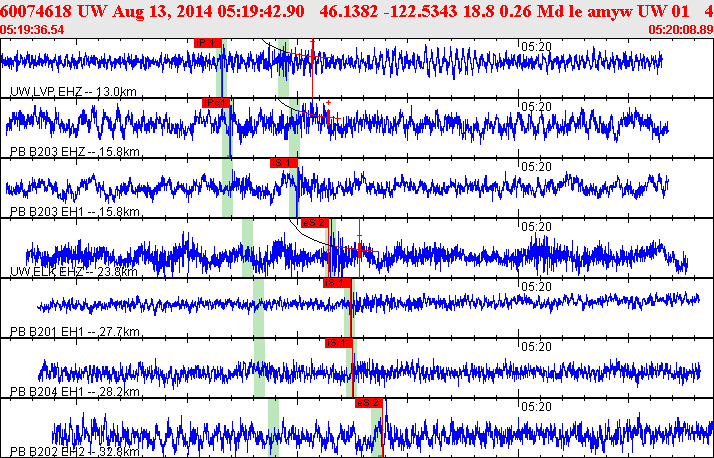Click the window end time 05:20:08.89

coord(680,29)
